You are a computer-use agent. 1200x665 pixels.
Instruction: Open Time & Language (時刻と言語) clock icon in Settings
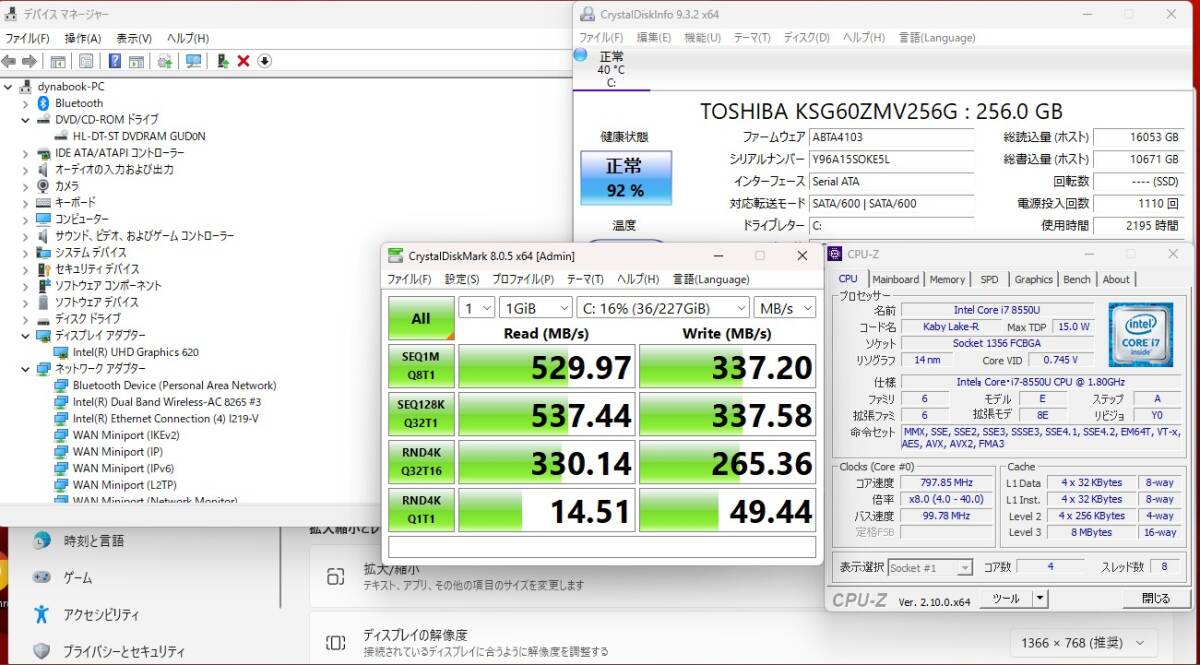(41, 541)
